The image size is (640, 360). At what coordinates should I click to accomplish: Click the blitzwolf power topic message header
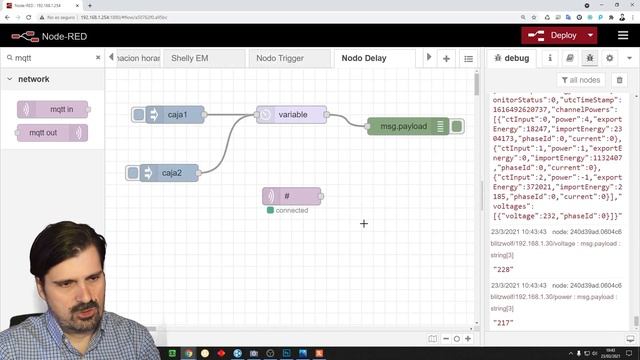(554, 297)
